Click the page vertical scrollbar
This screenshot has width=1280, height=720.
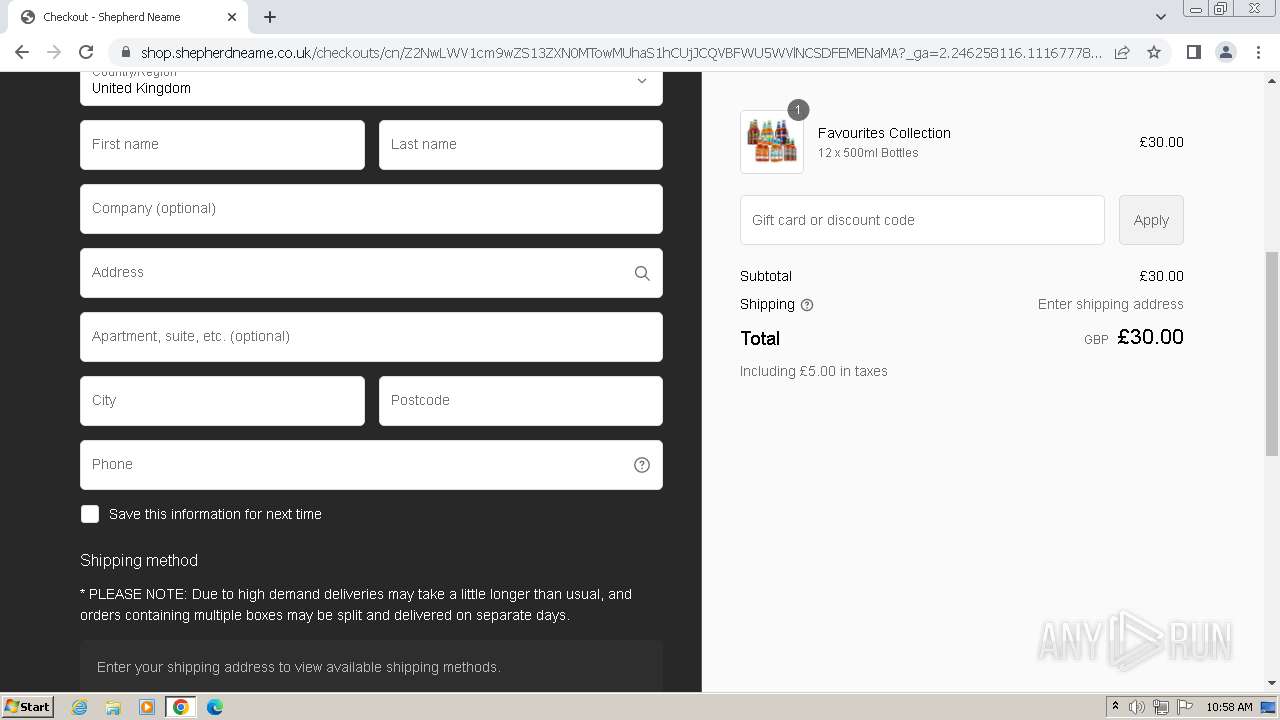click(x=1272, y=352)
